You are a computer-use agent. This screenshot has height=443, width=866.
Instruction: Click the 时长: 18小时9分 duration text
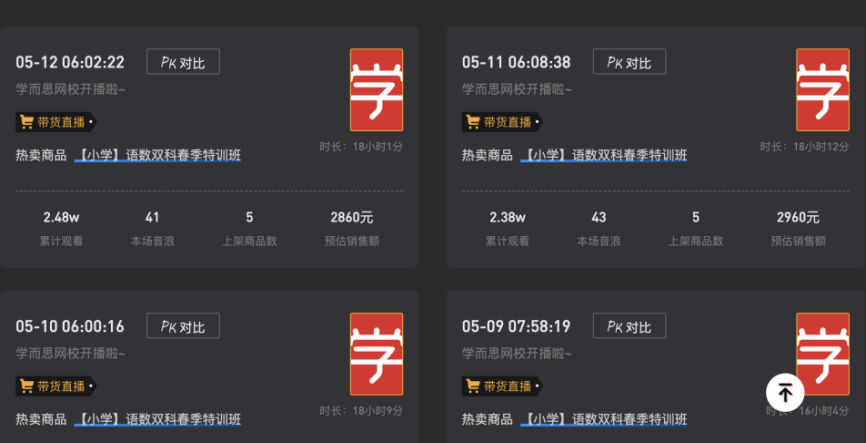coord(361,411)
